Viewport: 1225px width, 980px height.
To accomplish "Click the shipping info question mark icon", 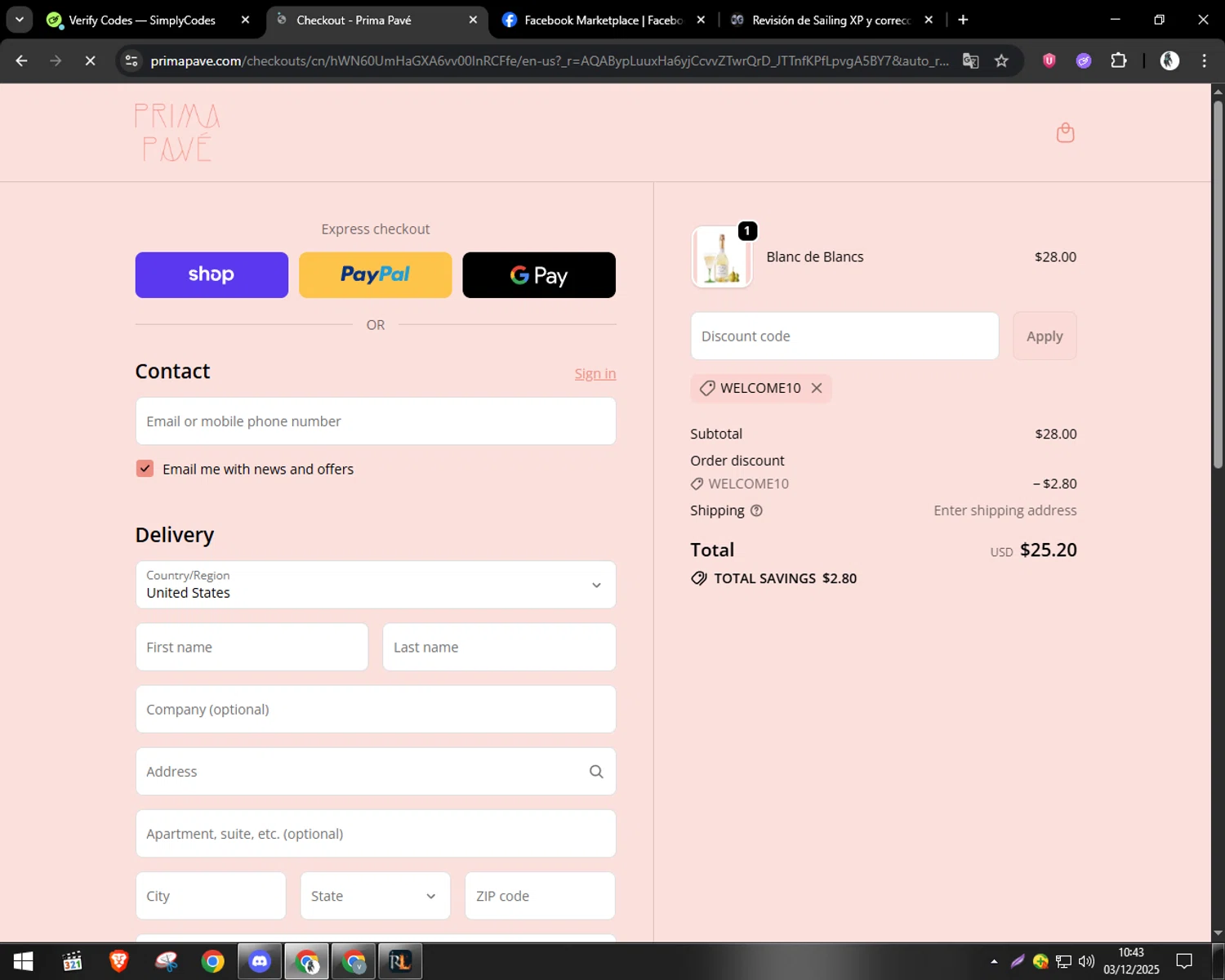I will point(756,510).
